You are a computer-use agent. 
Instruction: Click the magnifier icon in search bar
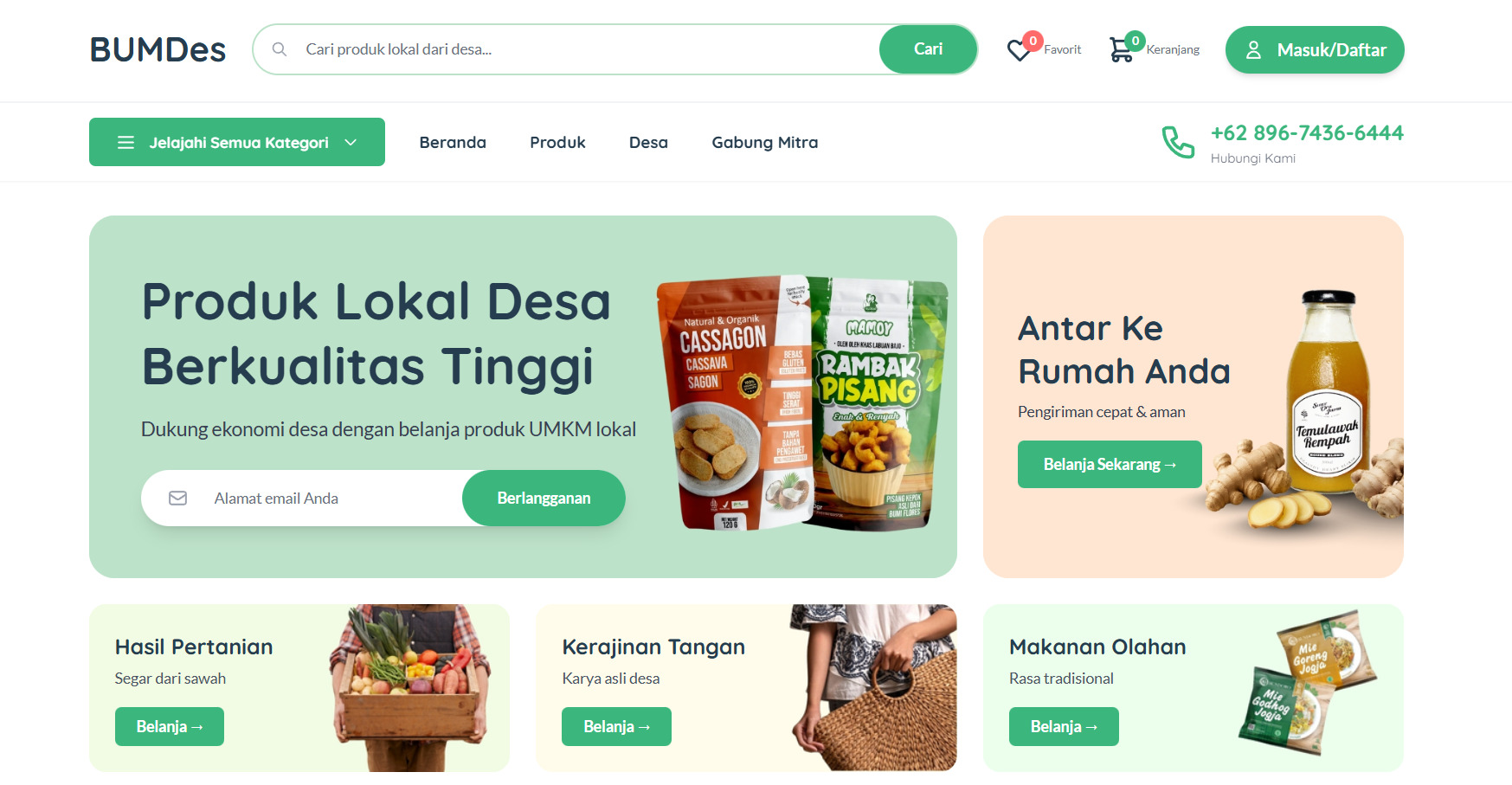[x=280, y=49]
